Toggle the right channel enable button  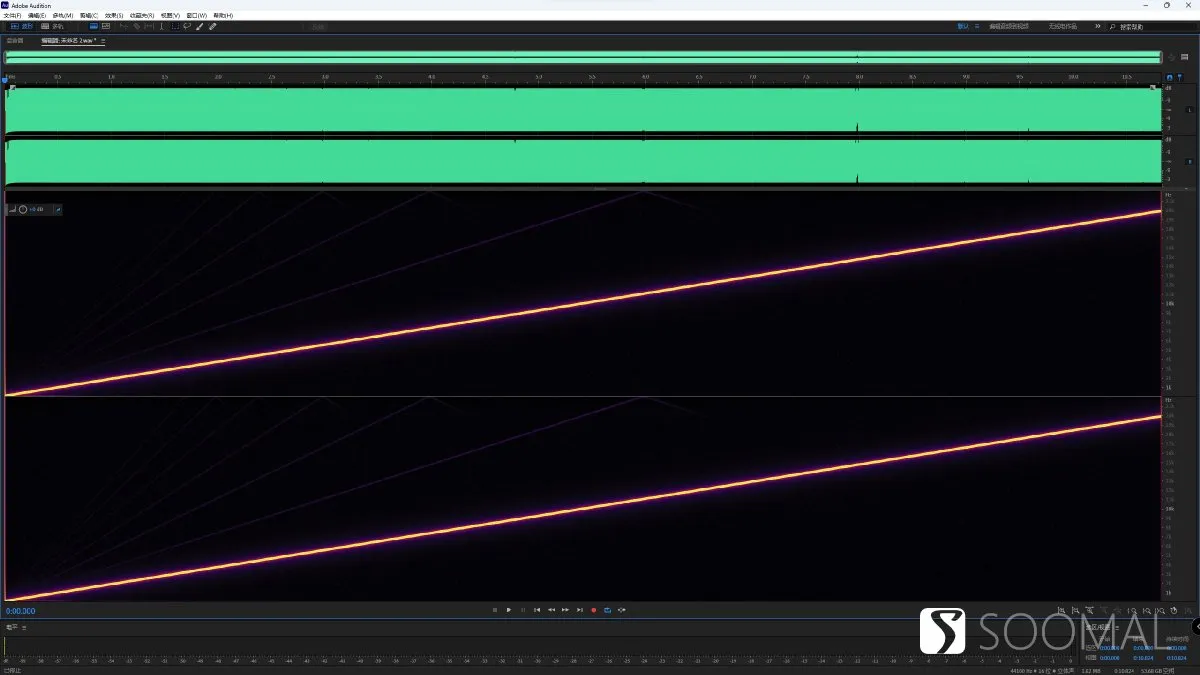tap(1189, 161)
